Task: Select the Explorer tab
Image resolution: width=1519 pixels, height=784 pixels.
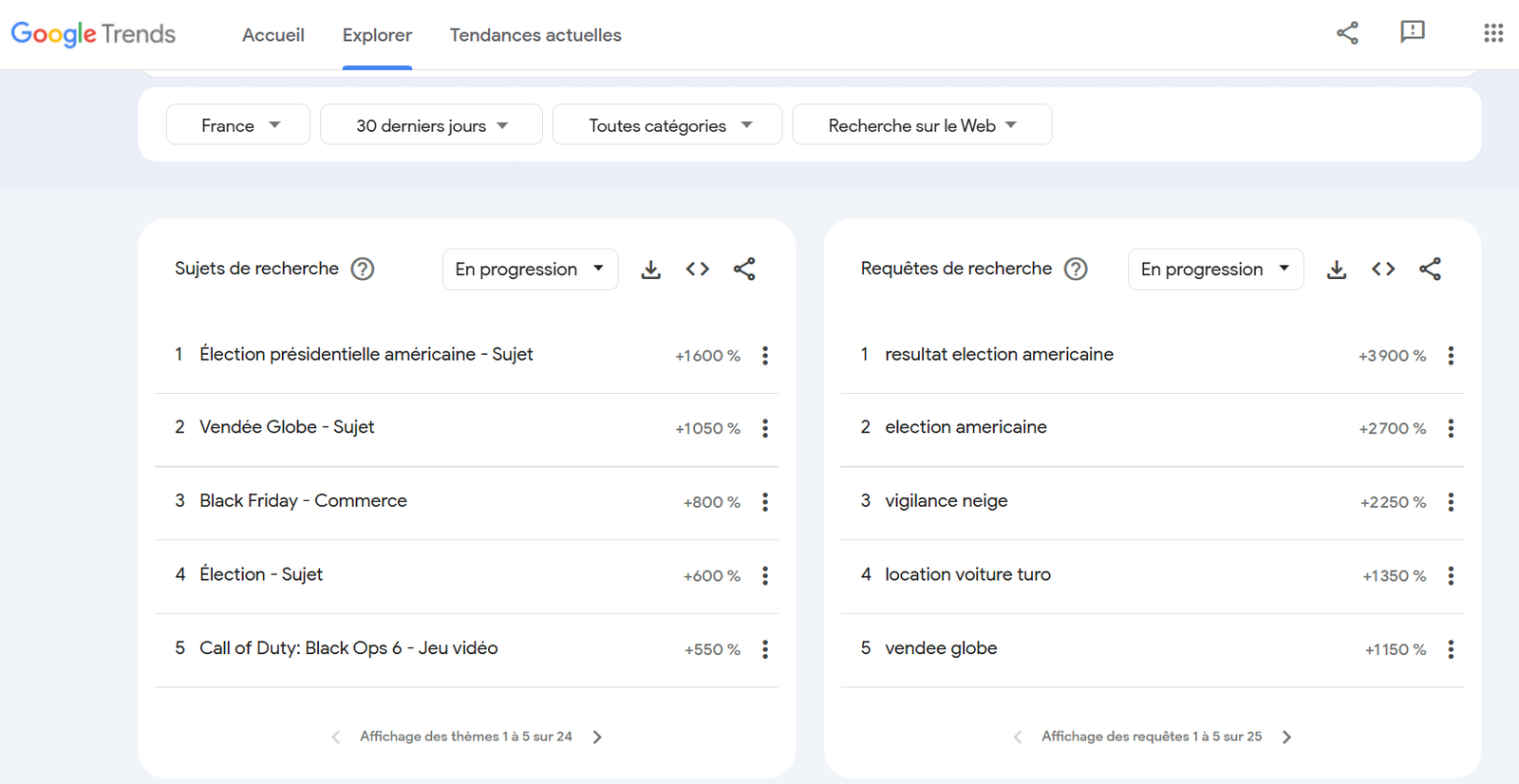Action: coord(377,35)
